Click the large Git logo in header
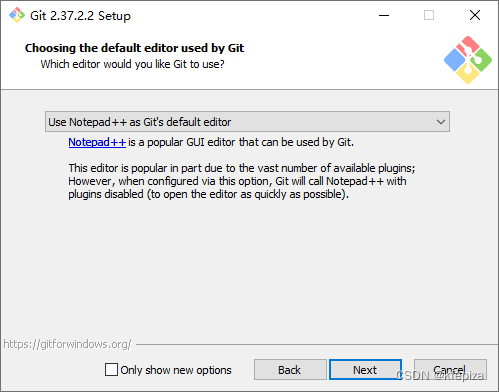499x392 pixels. click(x=468, y=60)
